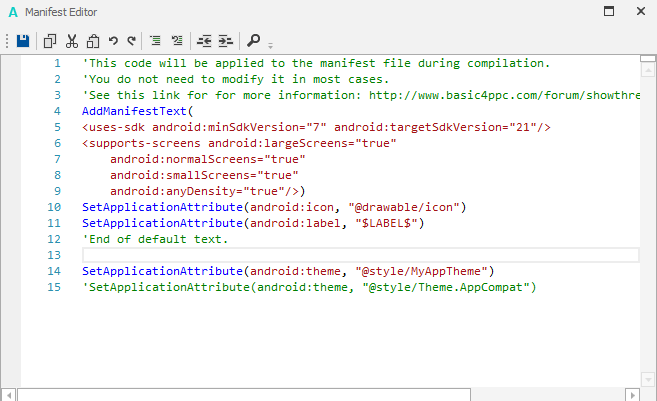Screen dimensions: 657x401
Task: Click the toolbar drag grip handle
Action: pyautogui.click(x=7, y=41)
